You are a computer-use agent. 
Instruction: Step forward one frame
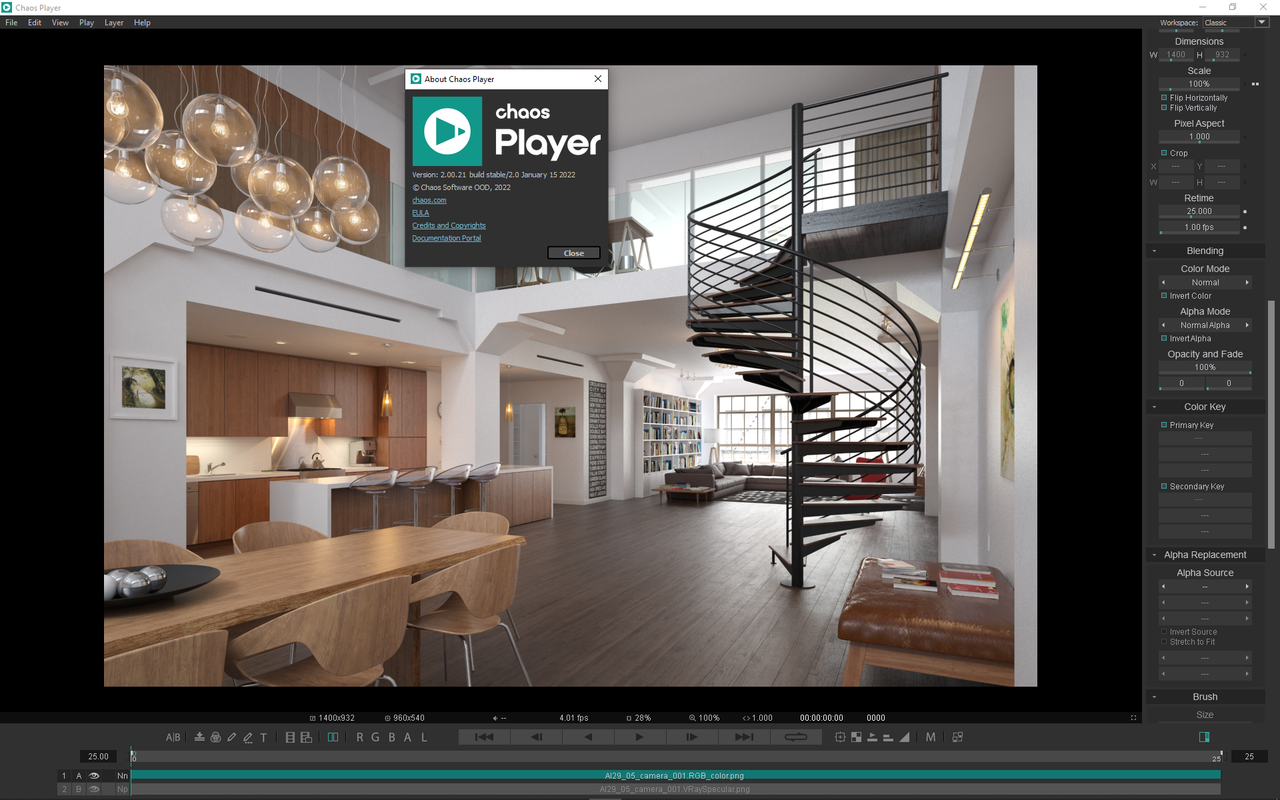coord(692,737)
